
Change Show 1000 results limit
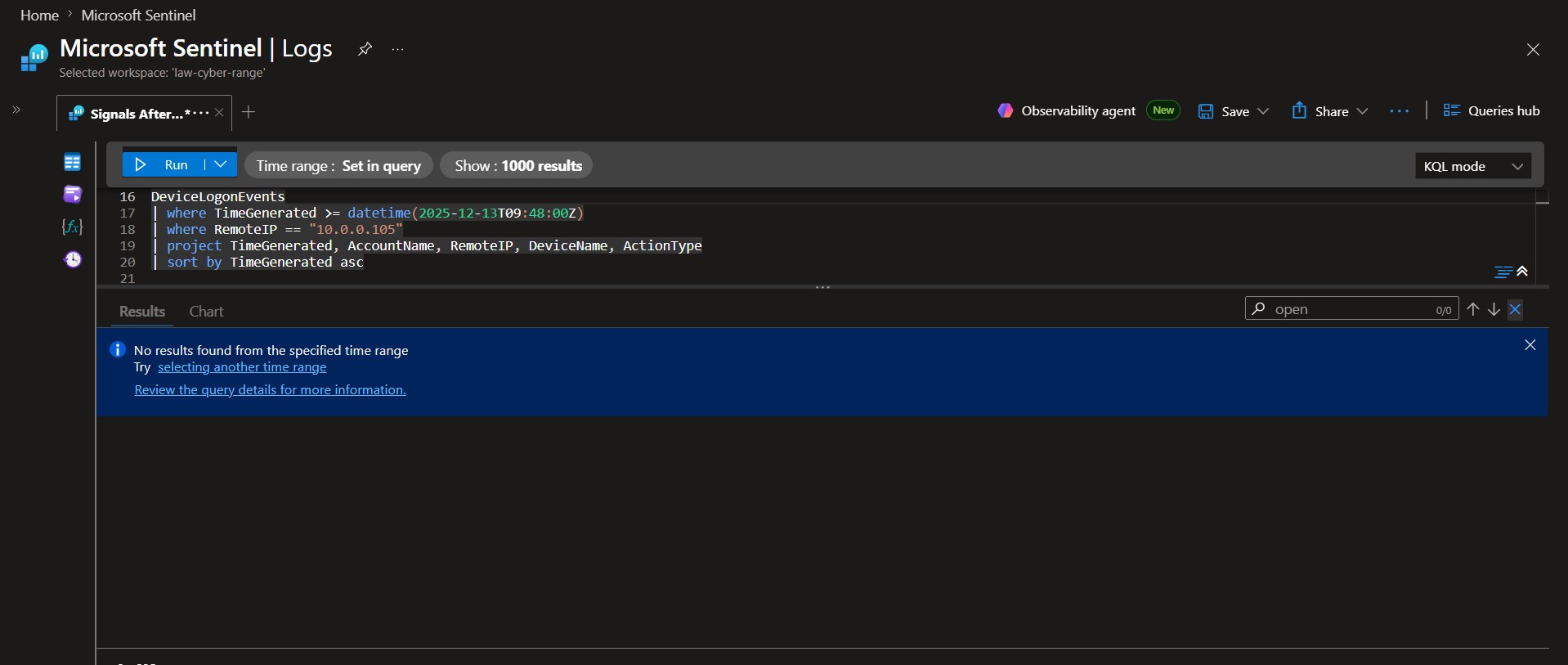pyautogui.click(x=518, y=165)
